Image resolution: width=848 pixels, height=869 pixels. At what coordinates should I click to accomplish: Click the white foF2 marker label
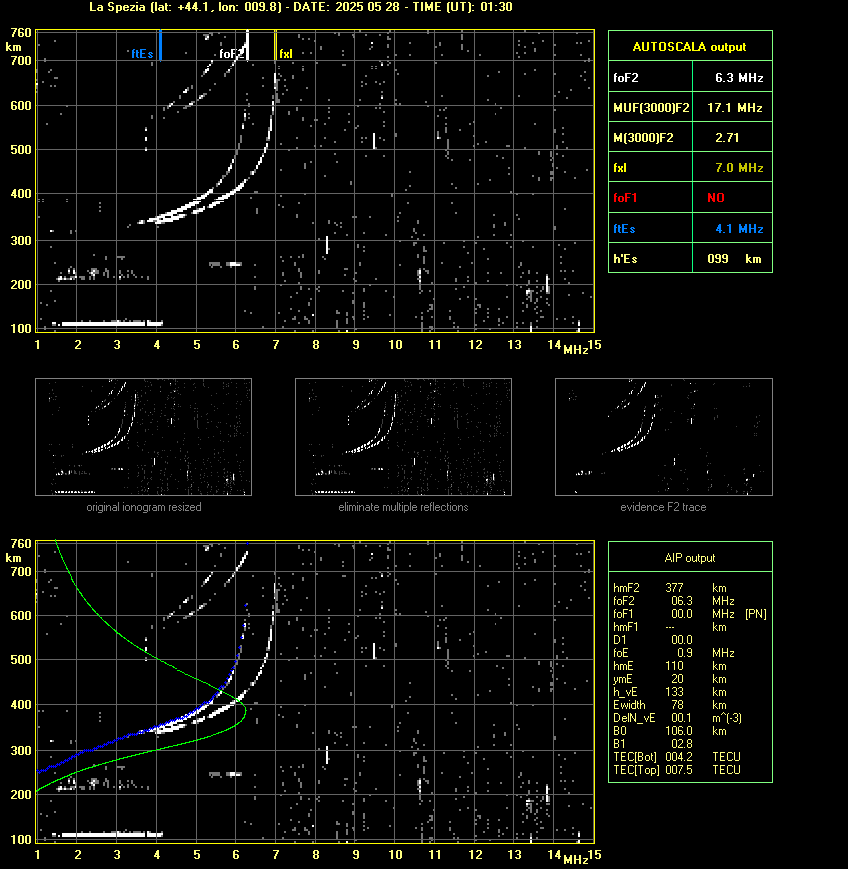[231, 54]
